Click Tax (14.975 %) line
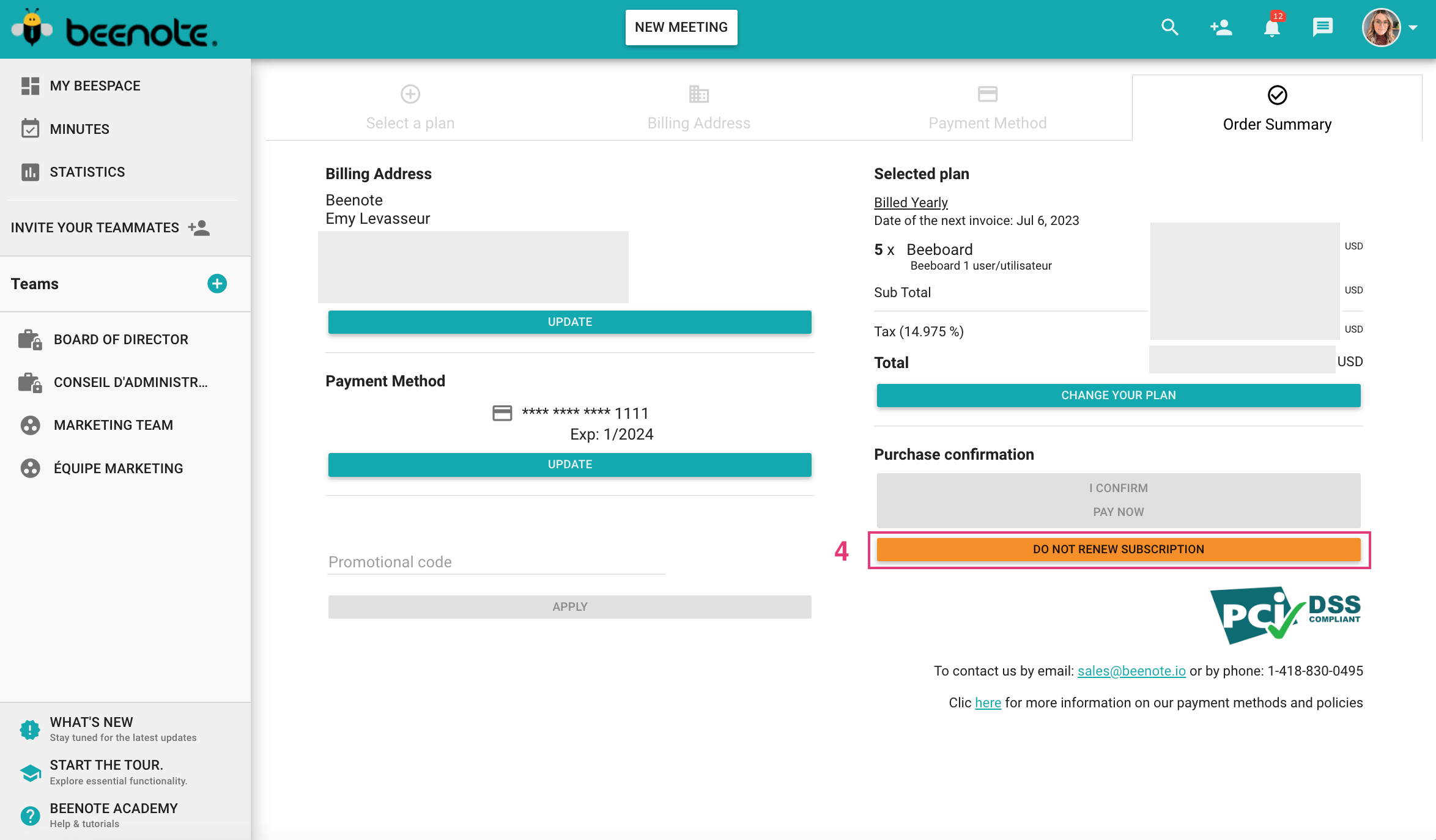The width and height of the screenshot is (1436, 840). point(919,332)
